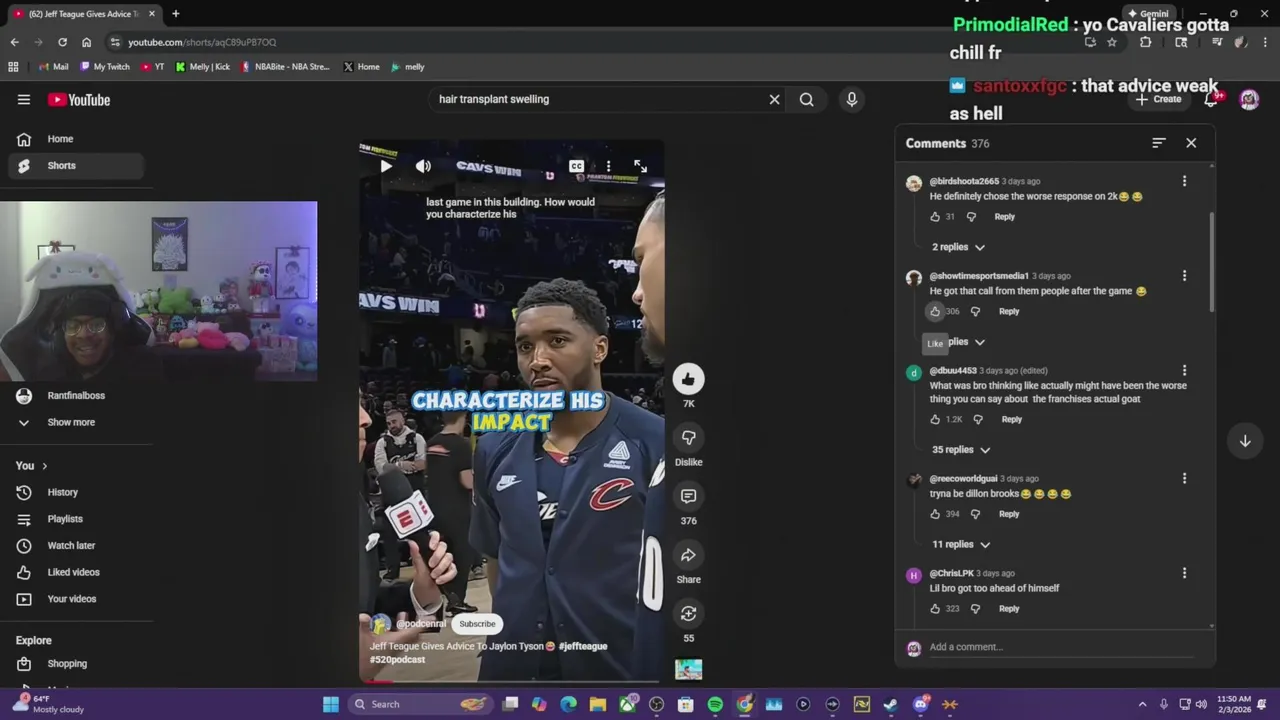
Task: Open the YouTube notifications bell
Action: pos(1211,99)
